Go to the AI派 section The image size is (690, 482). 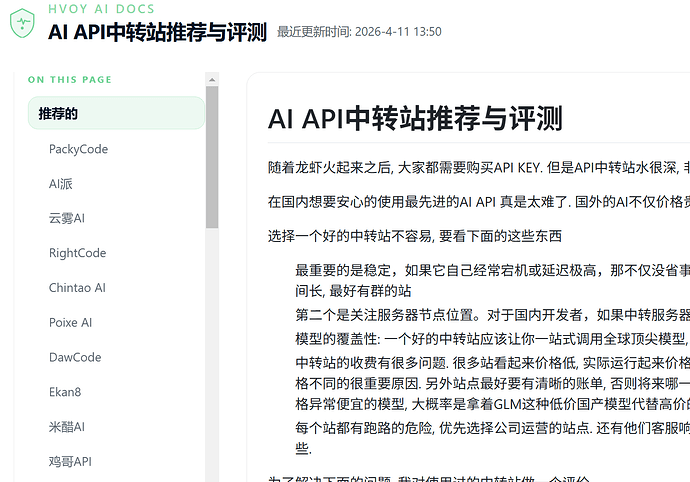61,184
